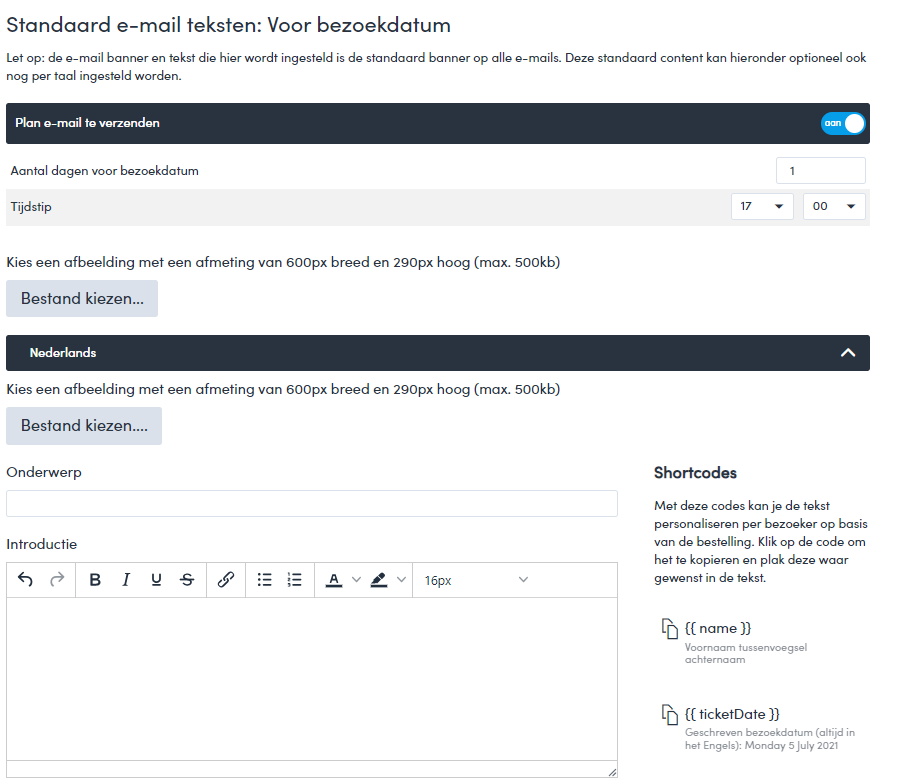
Task: Insert a link via the chain icon
Action: click(226, 580)
